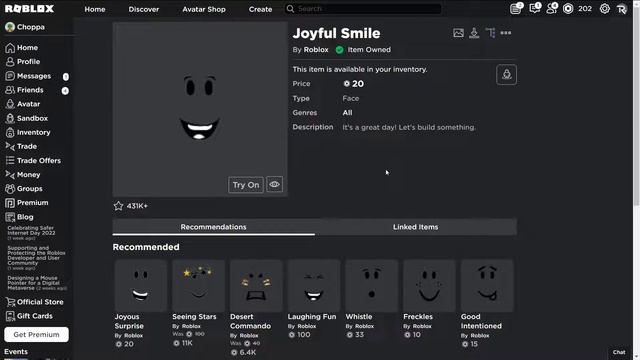Open the Chat panel

[619, 352]
